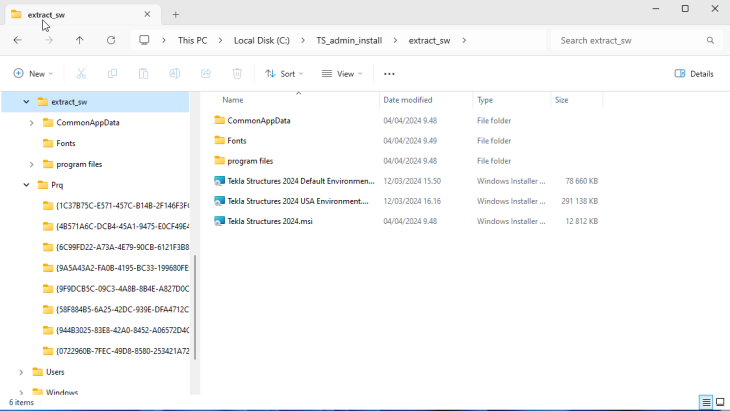The image size is (730, 411).
Task: Open the See more ellipsis menu
Action: click(389, 74)
